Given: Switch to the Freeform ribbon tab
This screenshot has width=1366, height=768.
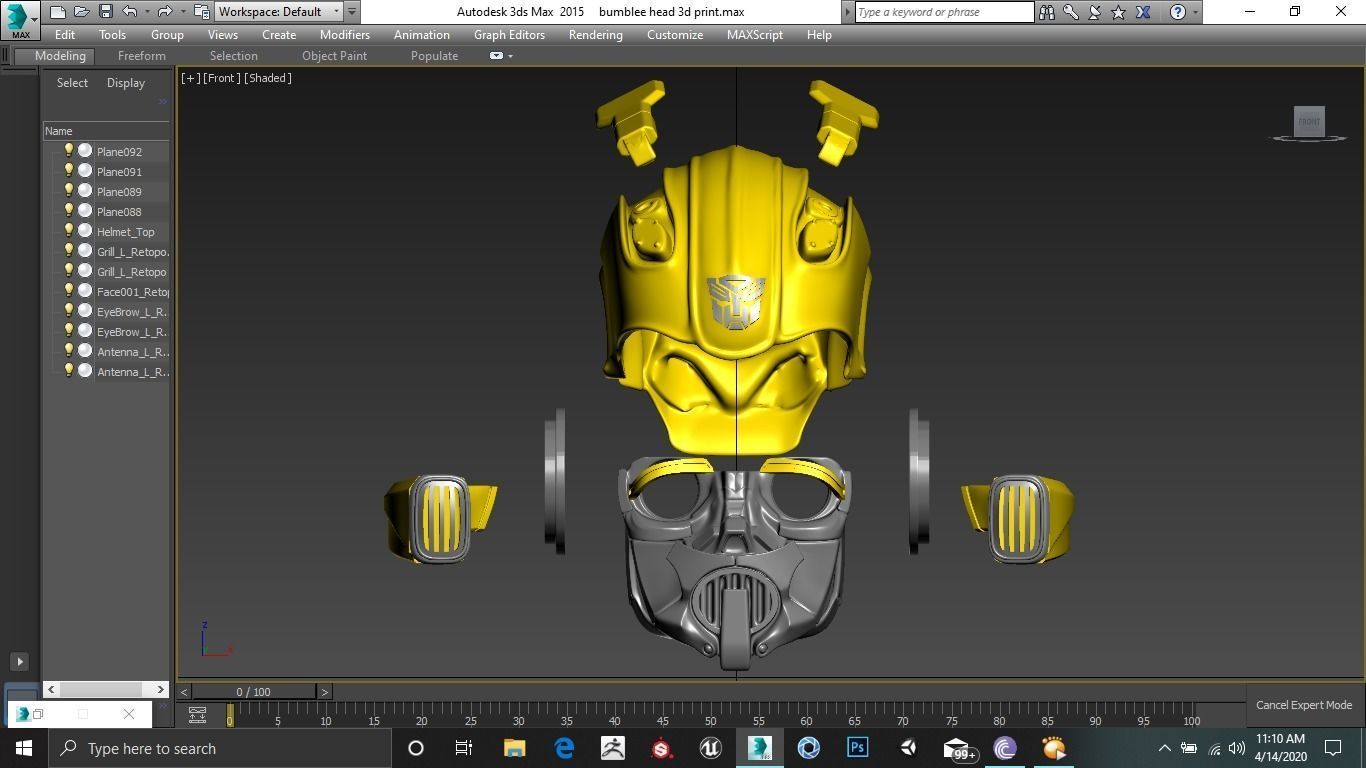Looking at the screenshot, I should [142, 56].
